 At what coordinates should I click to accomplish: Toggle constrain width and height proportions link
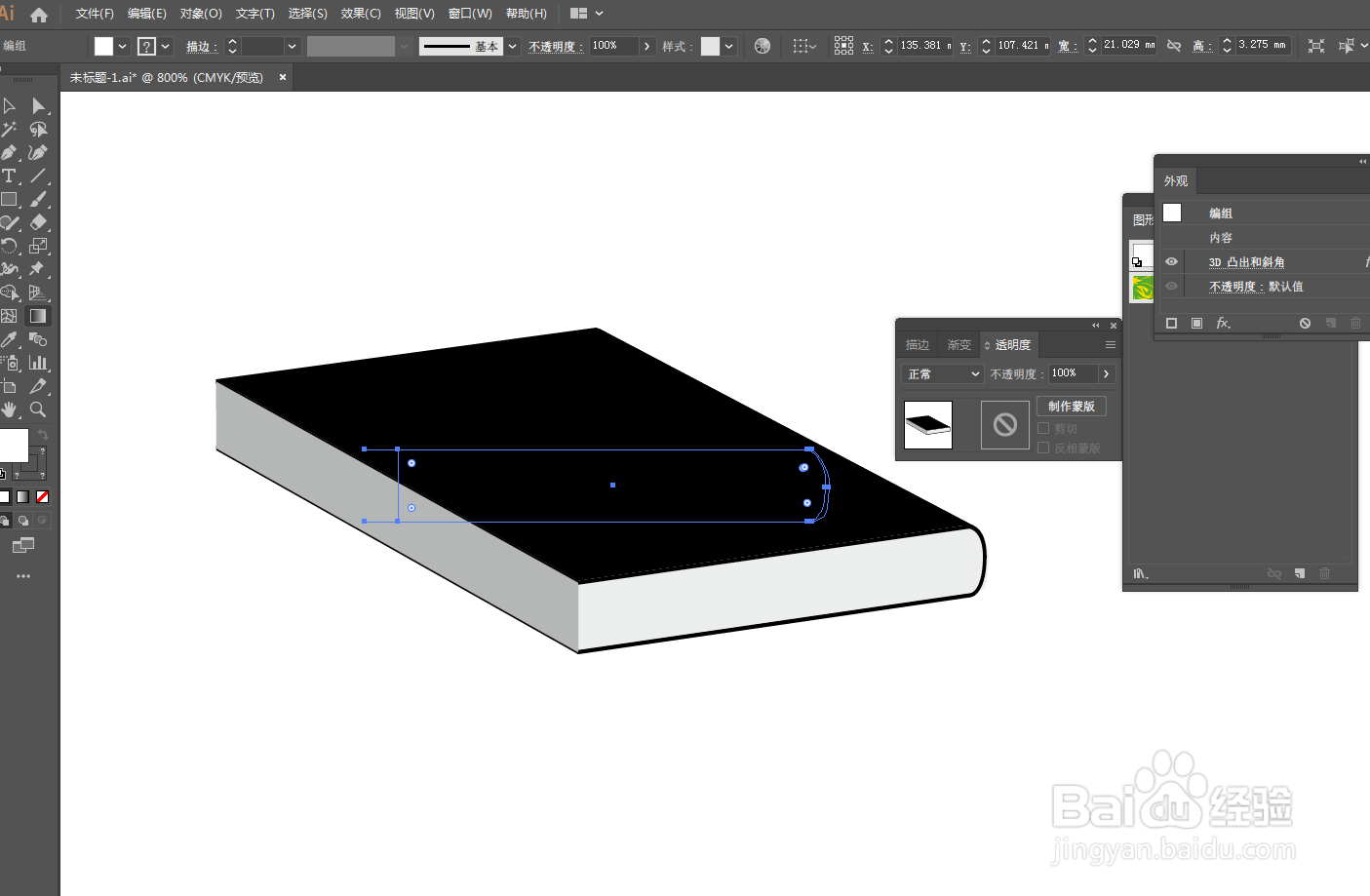click(x=1174, y=46)
